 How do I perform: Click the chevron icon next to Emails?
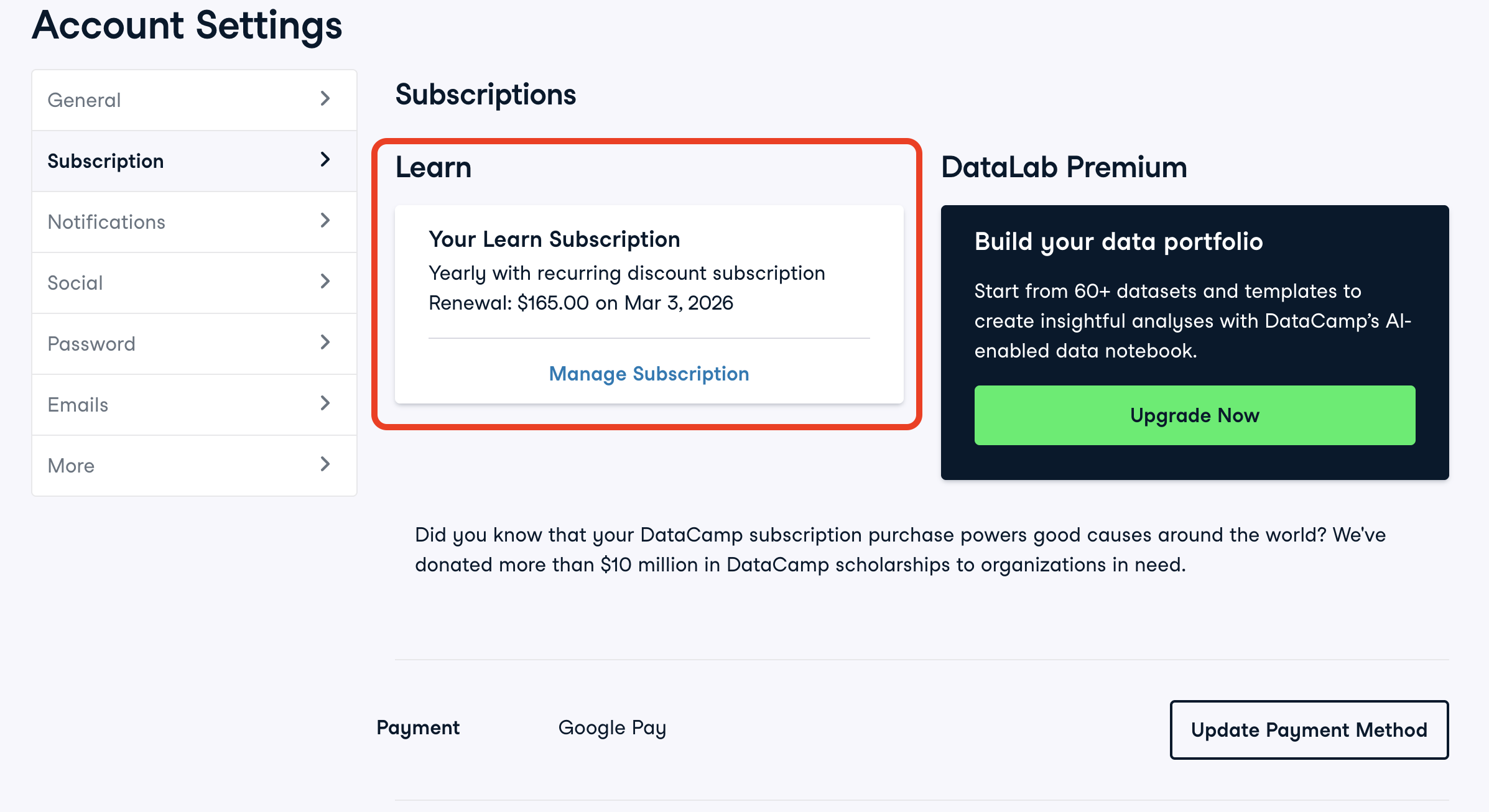coord(325,404)
